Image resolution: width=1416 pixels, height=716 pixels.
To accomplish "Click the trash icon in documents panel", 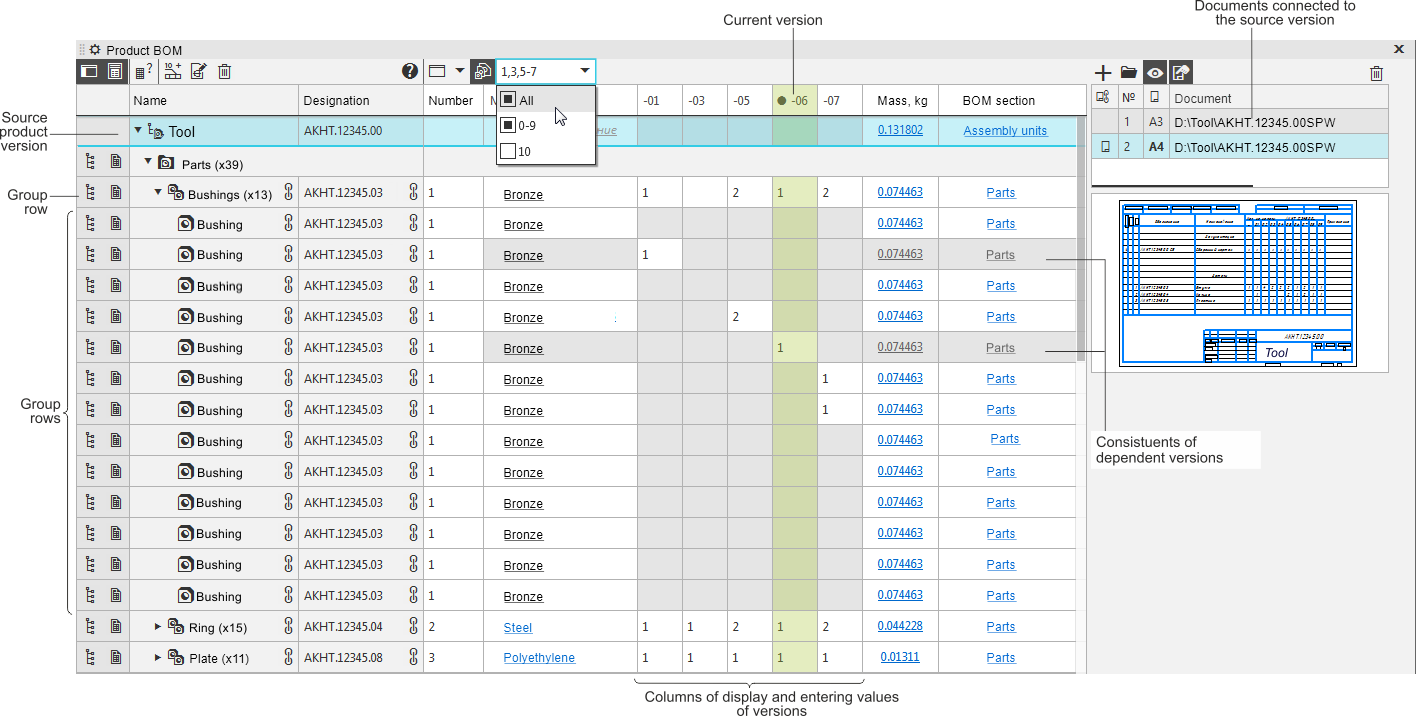I will [1376, 73].
